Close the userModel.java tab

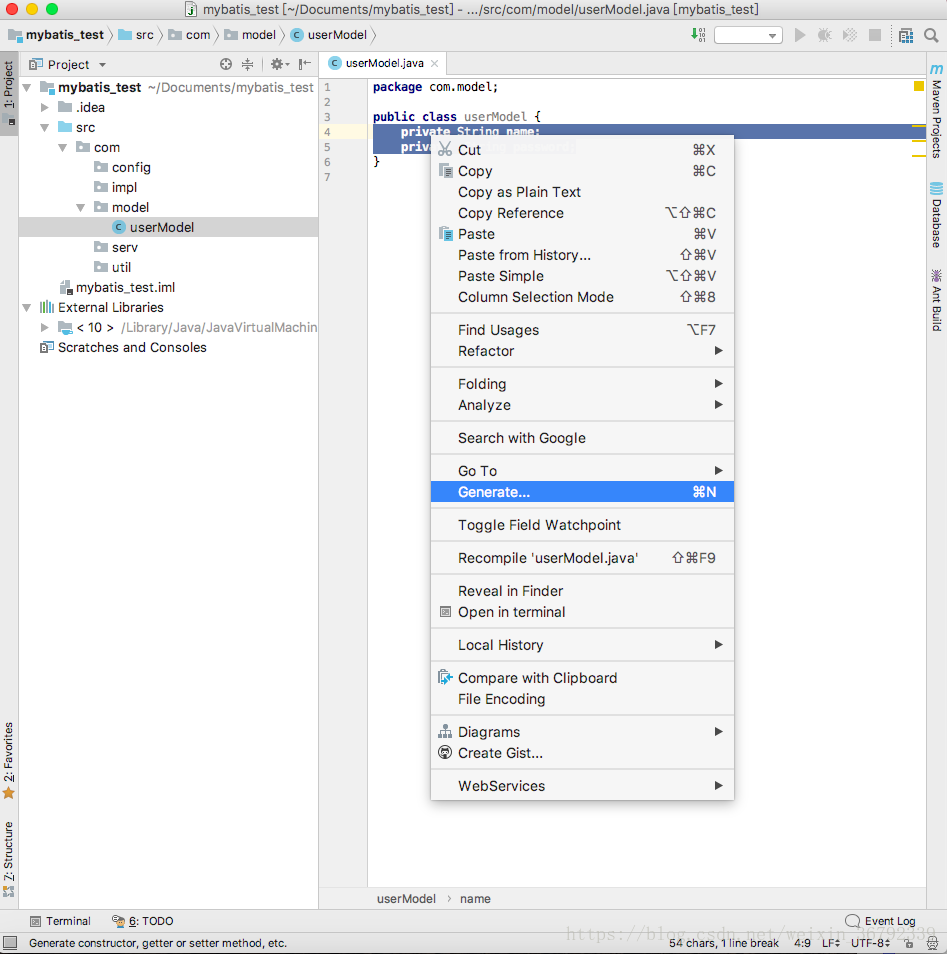pyautogui.click(x=435, y=63)
